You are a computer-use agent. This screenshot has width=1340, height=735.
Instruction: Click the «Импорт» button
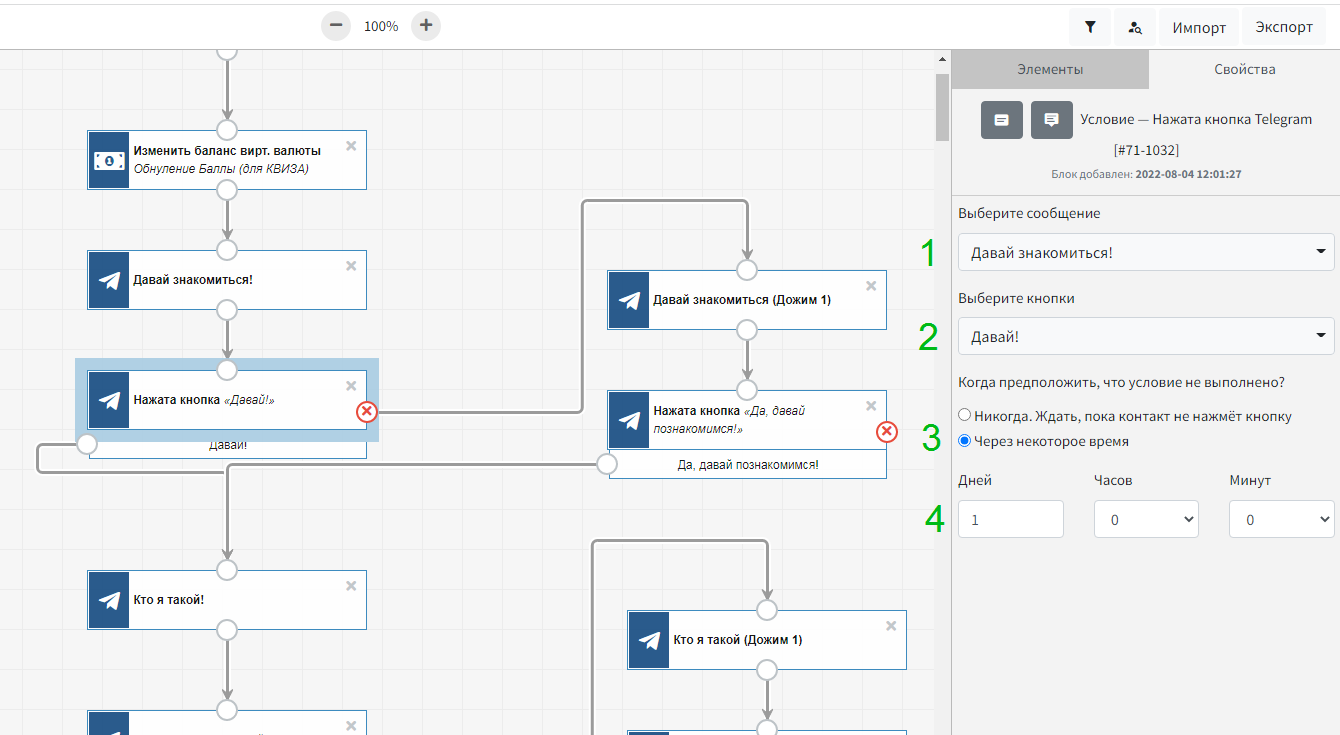point(1199,27)
